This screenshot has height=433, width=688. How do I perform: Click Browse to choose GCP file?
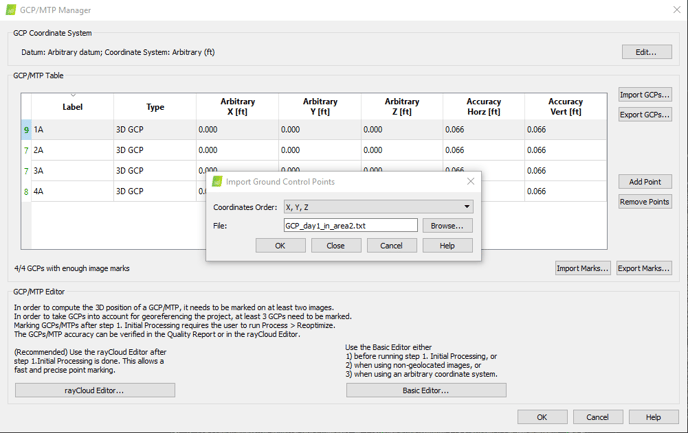click(x=447, y=226)
